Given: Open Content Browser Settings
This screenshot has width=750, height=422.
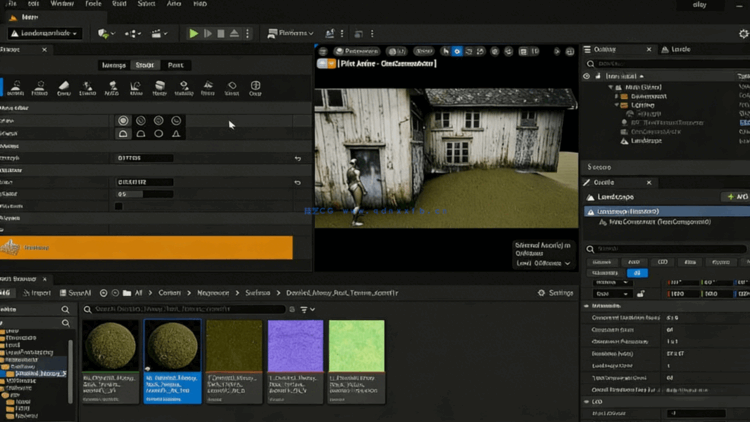Looking at the screenshot, I should [x=555, y=293].
